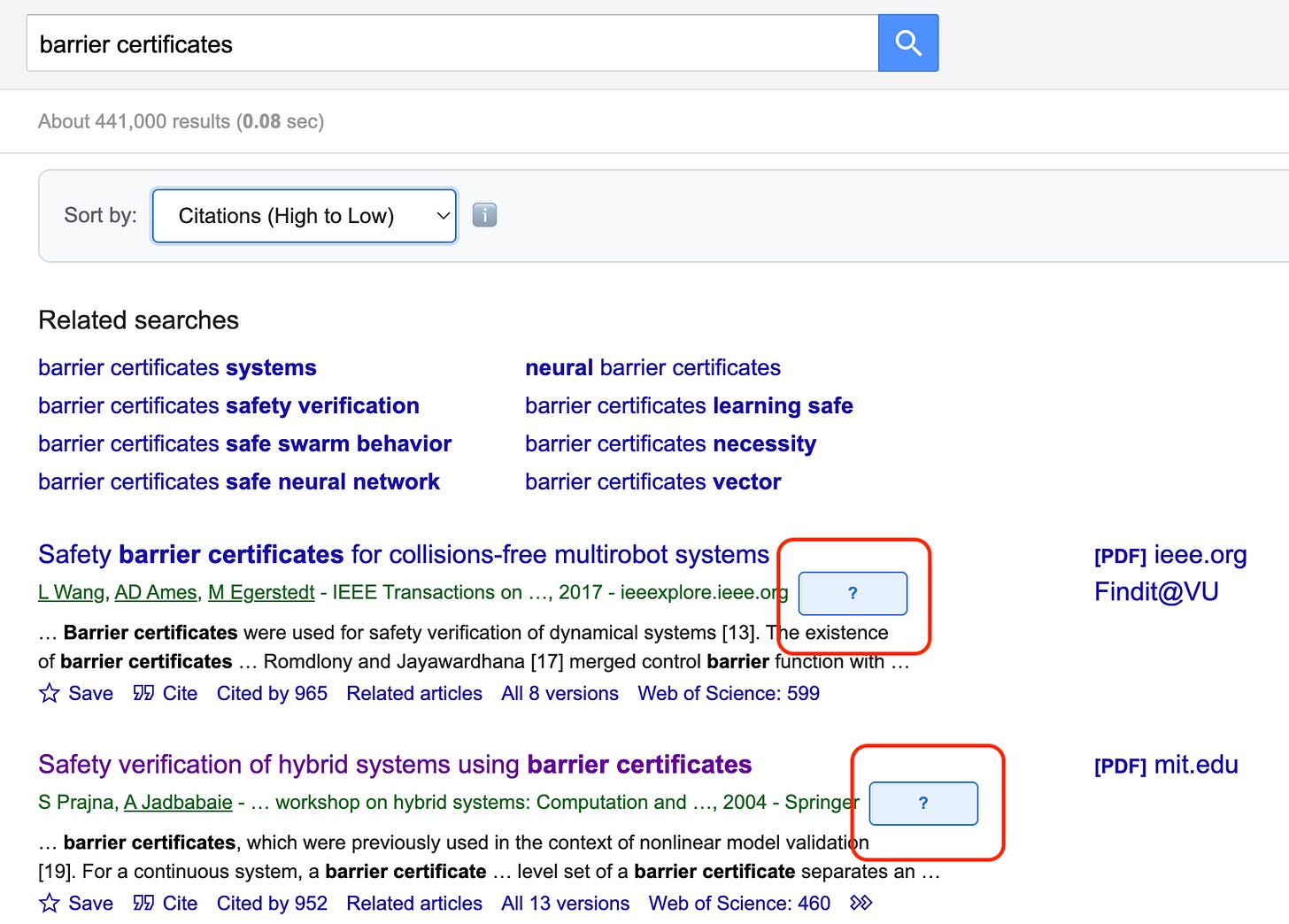1289x924 pixels.
Task: Click the ? button beside the hybrid systems result
Action: pos(923,803)
